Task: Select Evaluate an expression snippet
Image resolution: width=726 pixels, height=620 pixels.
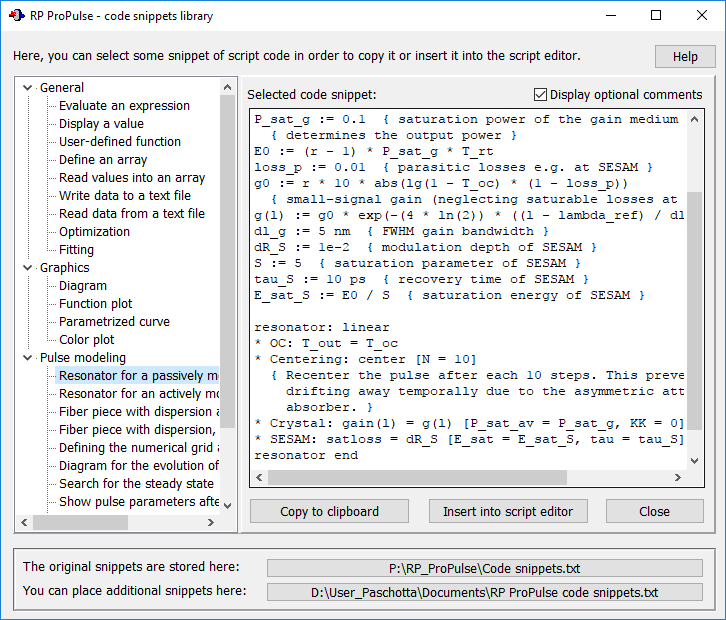Action: pos(124,106)
